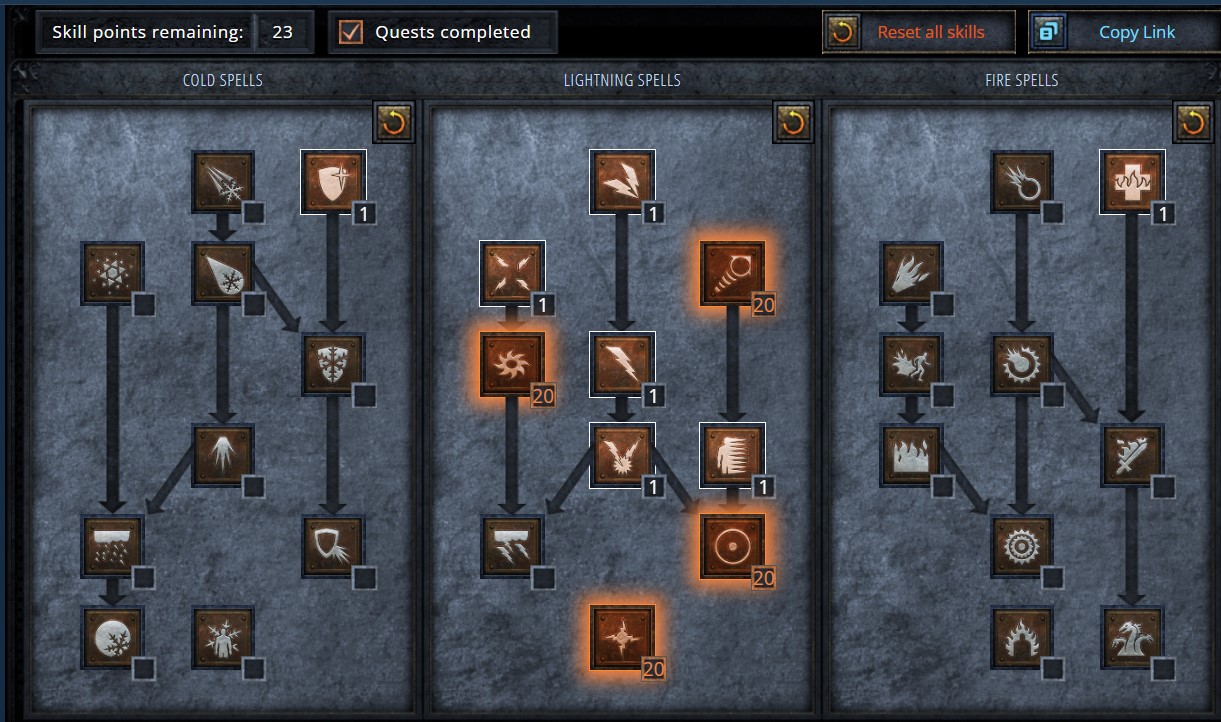
Task: Select the Fire Wall skill icon
Action: 912,455
